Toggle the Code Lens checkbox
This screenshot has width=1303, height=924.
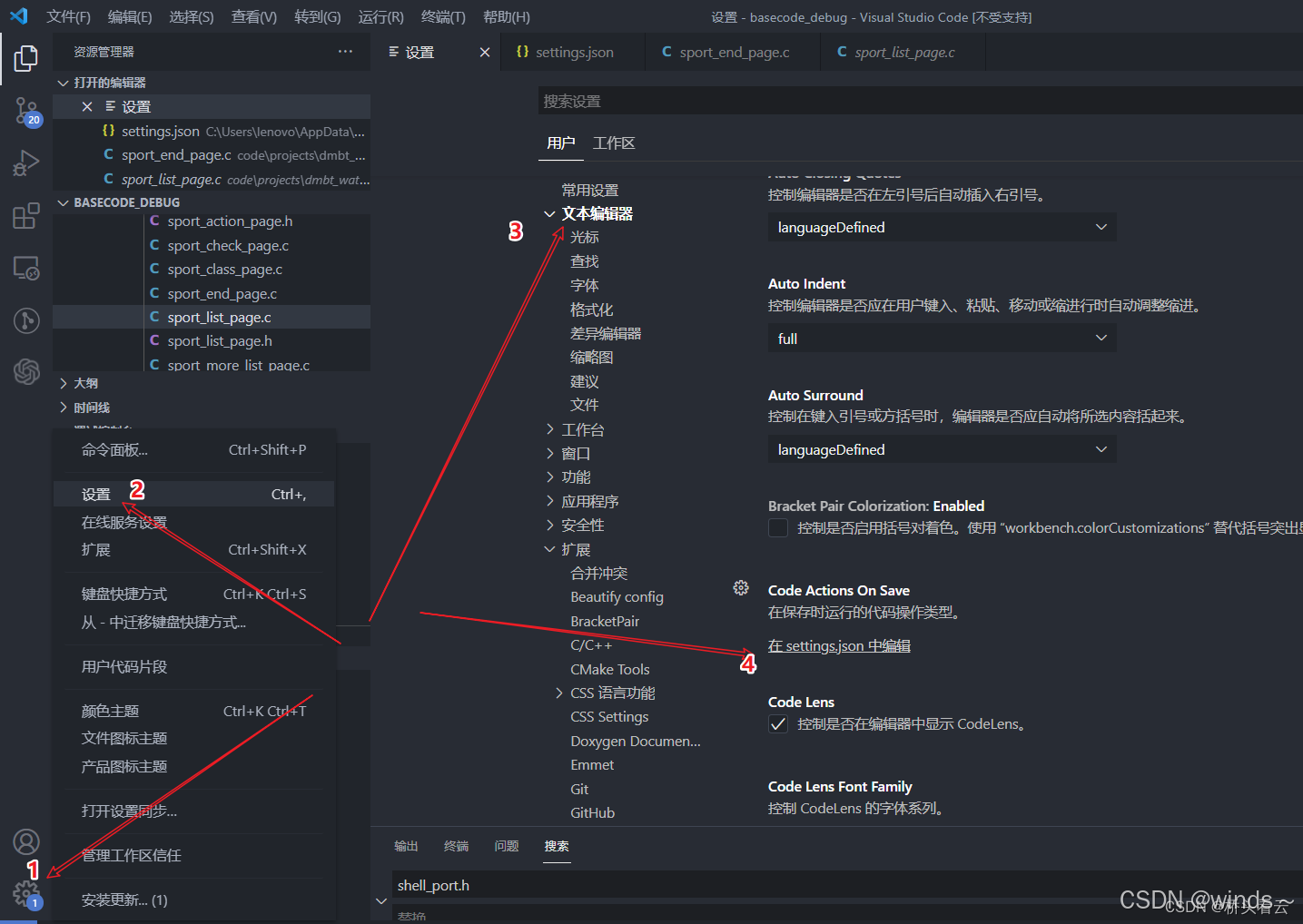point(778,724)
